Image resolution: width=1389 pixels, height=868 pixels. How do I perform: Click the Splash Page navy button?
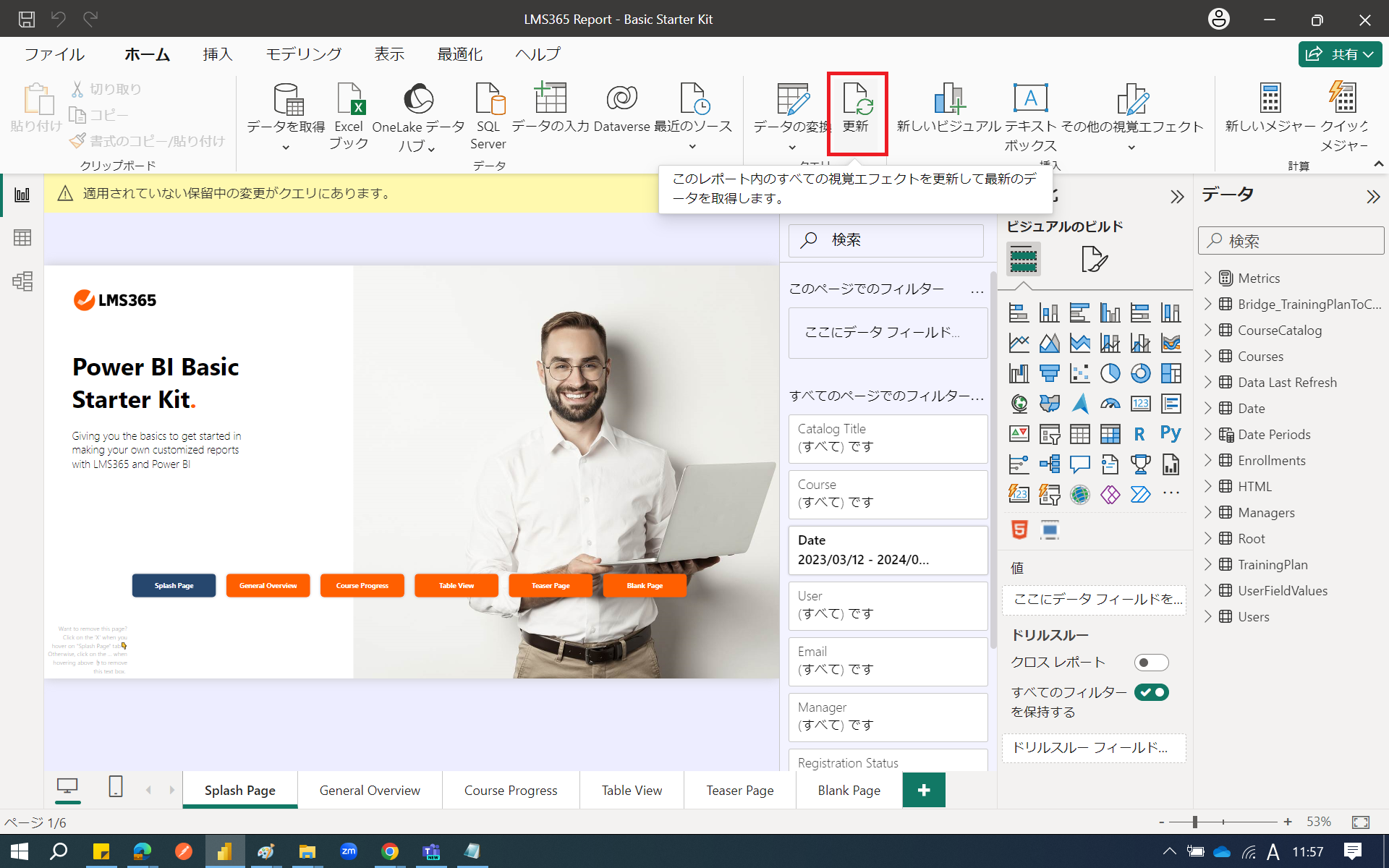[174, 585]
